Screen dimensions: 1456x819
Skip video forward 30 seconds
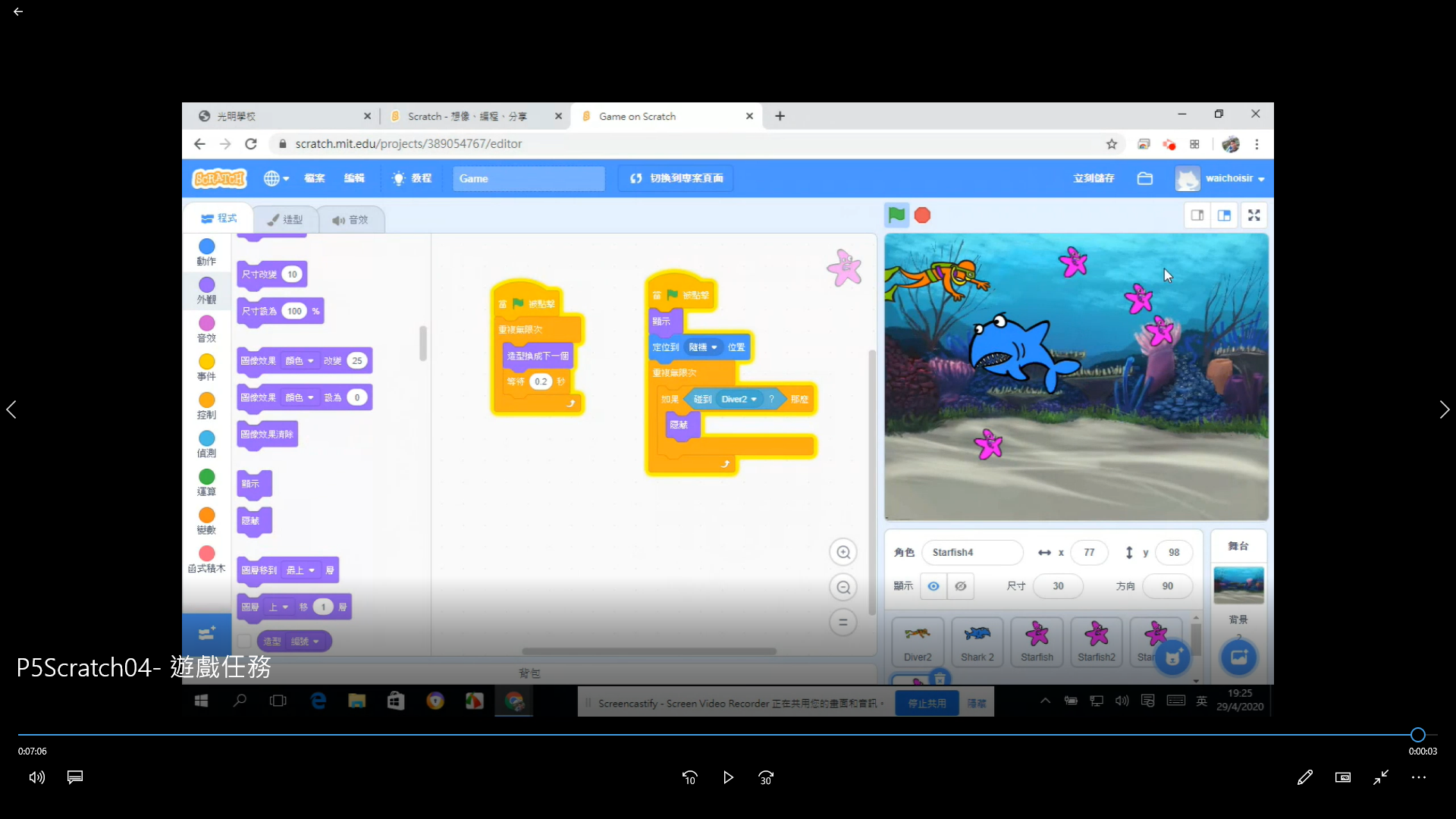766,777
